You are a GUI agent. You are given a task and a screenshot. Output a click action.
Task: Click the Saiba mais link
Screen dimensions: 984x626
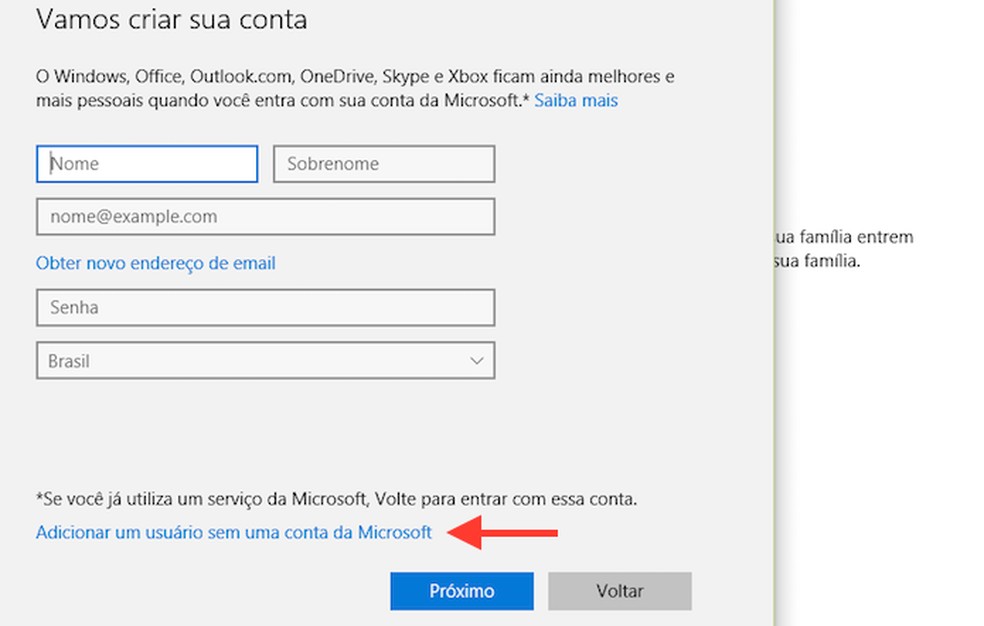tap(576, 100)
